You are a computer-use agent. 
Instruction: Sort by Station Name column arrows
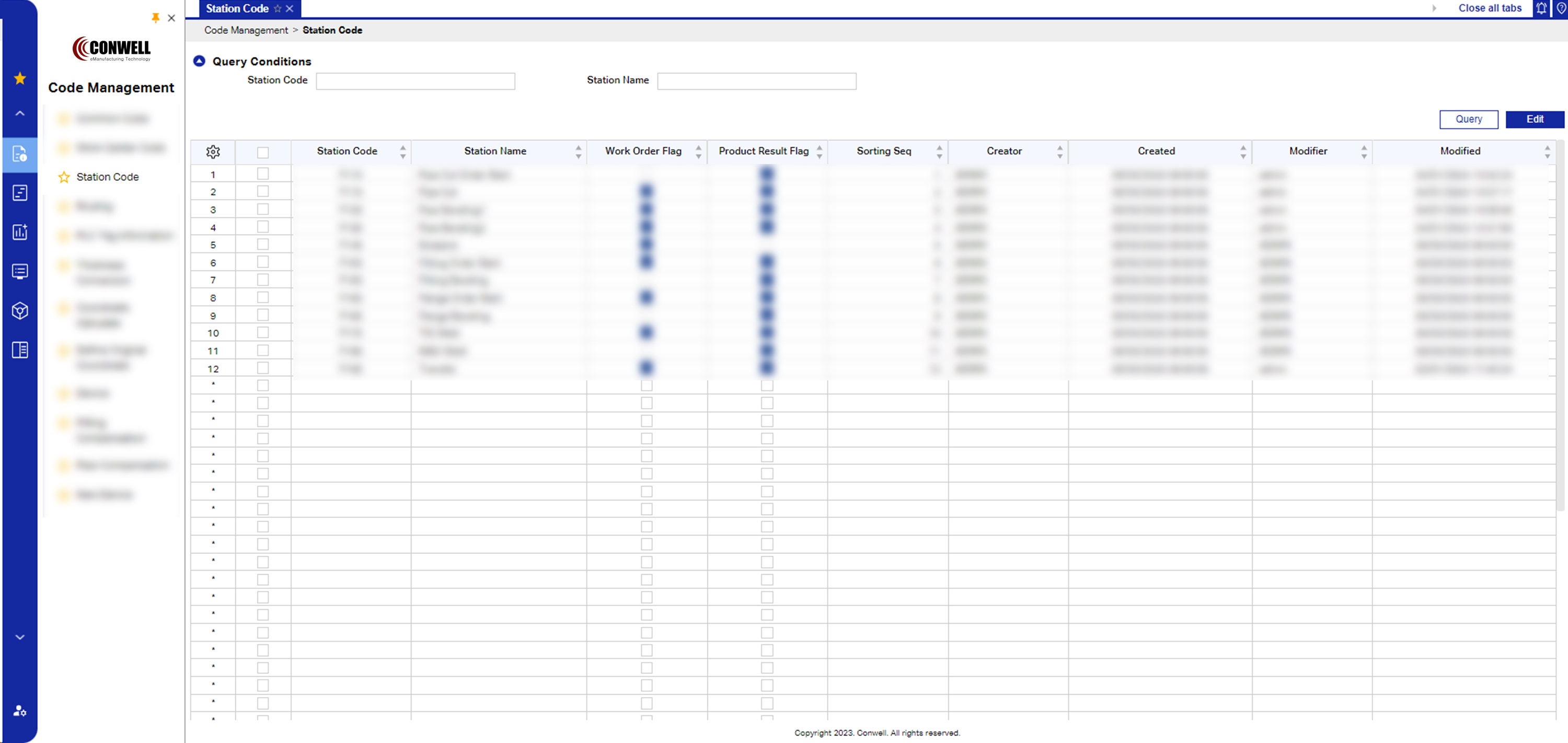578,152
